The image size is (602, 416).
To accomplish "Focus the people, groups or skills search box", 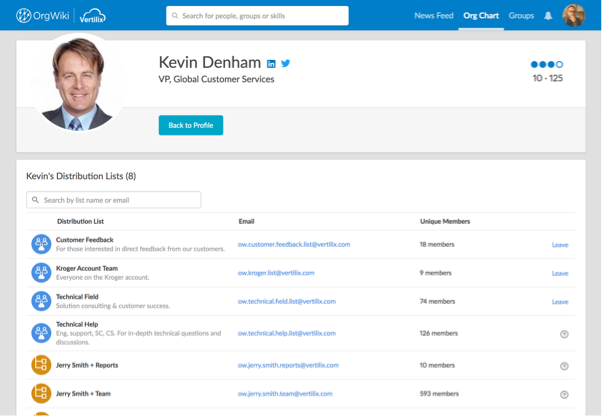I will pyautogui.click(x=257, y=16).
